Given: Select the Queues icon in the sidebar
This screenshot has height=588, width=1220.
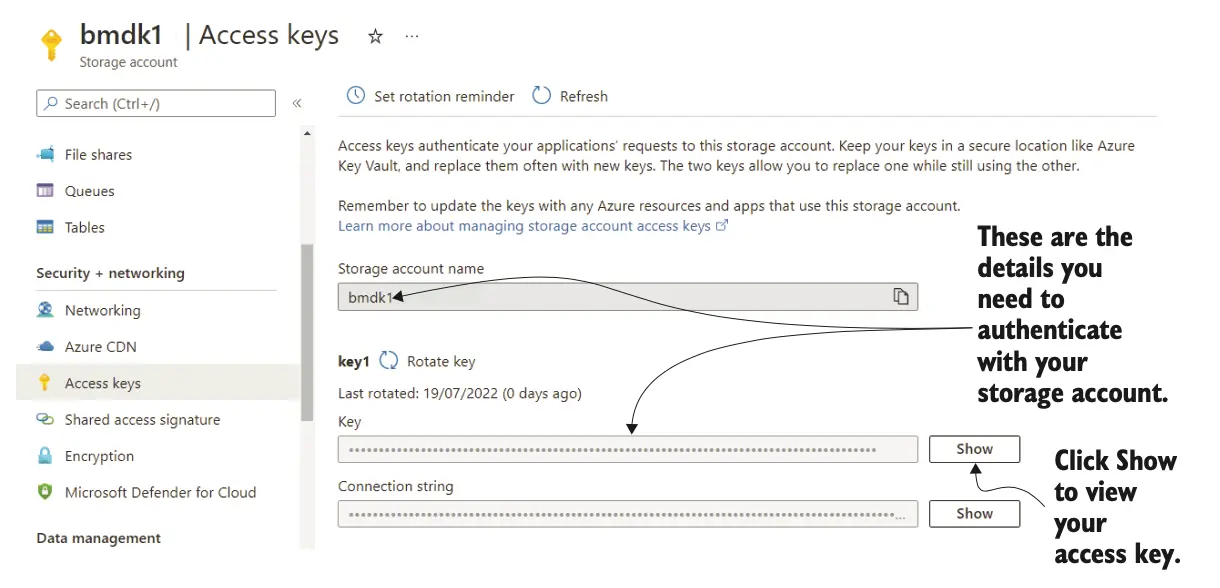Looking at the screenshot, I should pyautogui.click(x=45, y=191).
